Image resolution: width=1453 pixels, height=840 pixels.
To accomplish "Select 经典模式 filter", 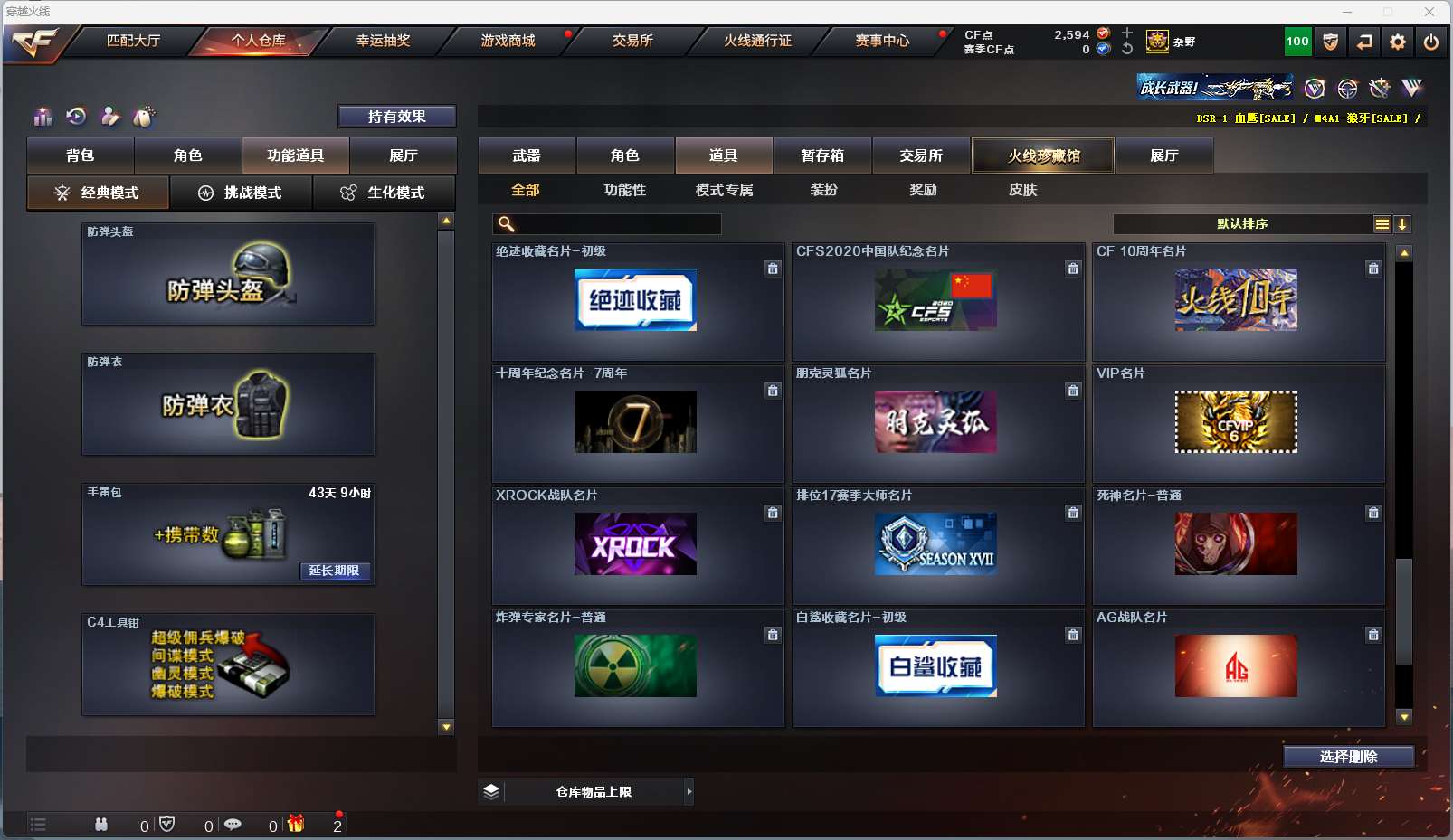I will [98, 193].
